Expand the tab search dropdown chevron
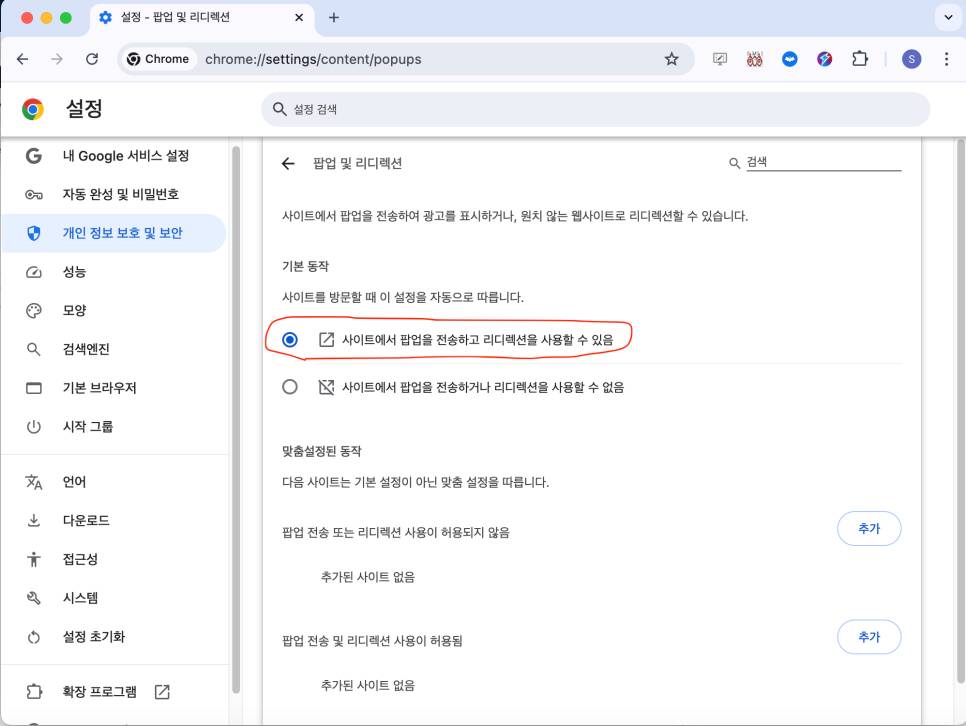 click(947, 17)
